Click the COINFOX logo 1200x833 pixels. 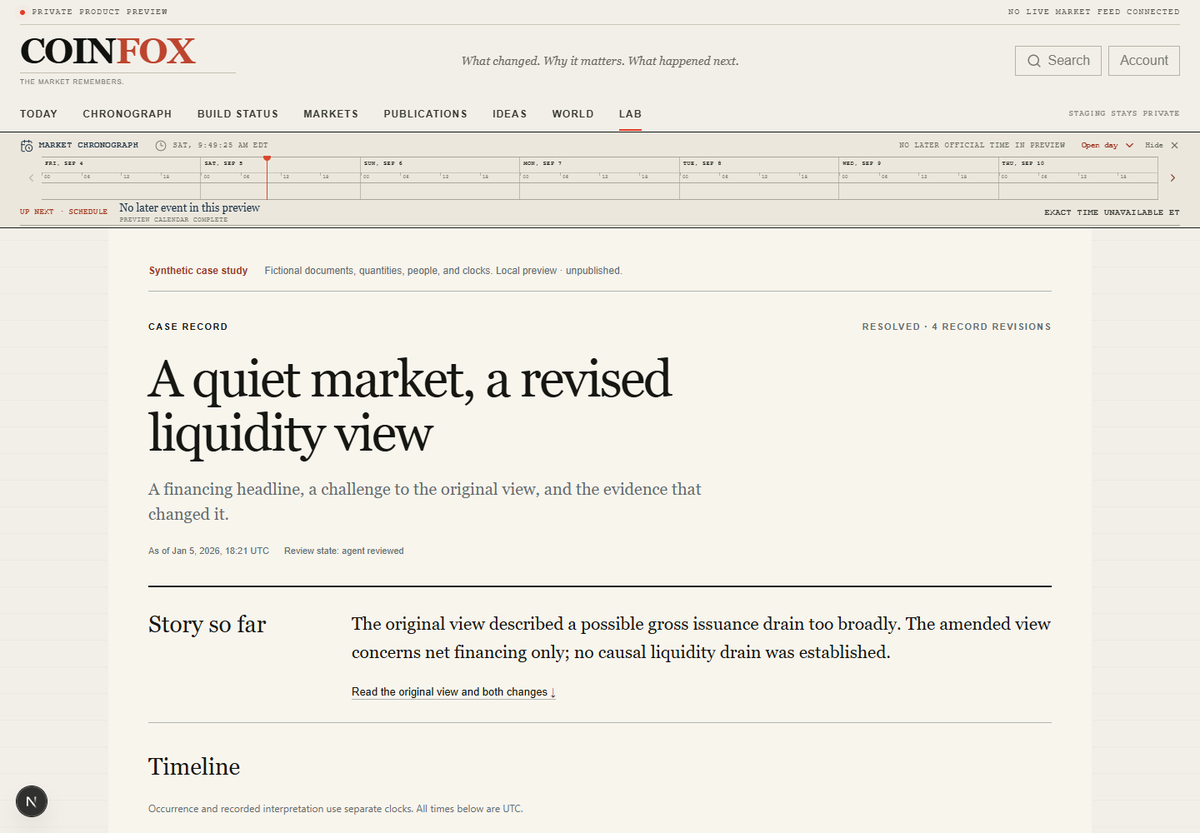tap(108, 51)
